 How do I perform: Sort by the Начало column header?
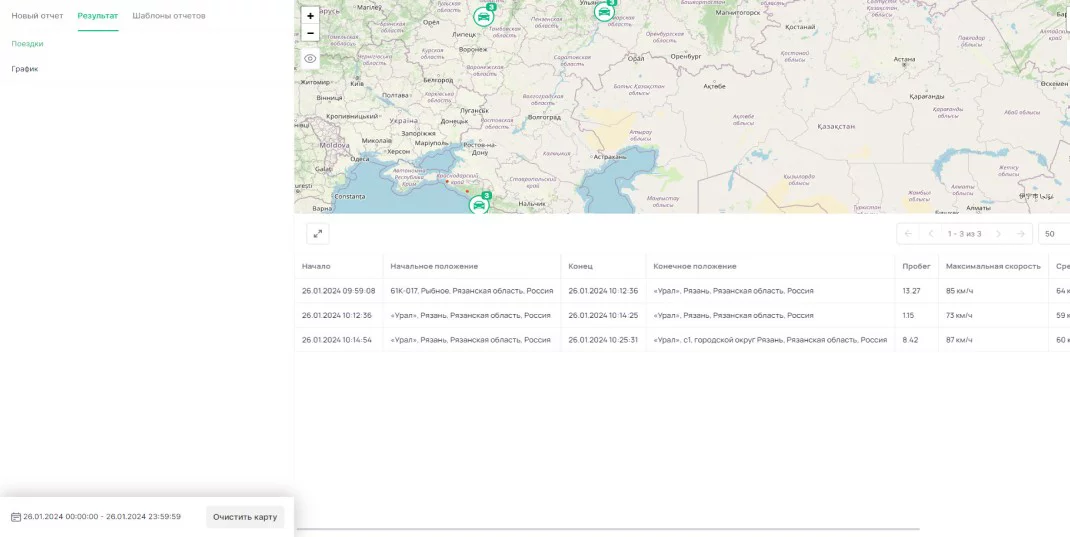(x=316, y=266)
